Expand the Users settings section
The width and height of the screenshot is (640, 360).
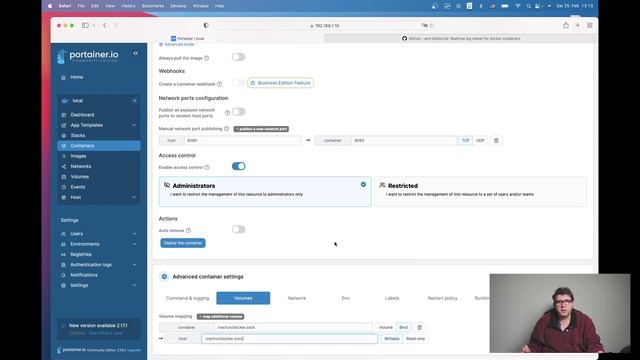coord(134,234)
